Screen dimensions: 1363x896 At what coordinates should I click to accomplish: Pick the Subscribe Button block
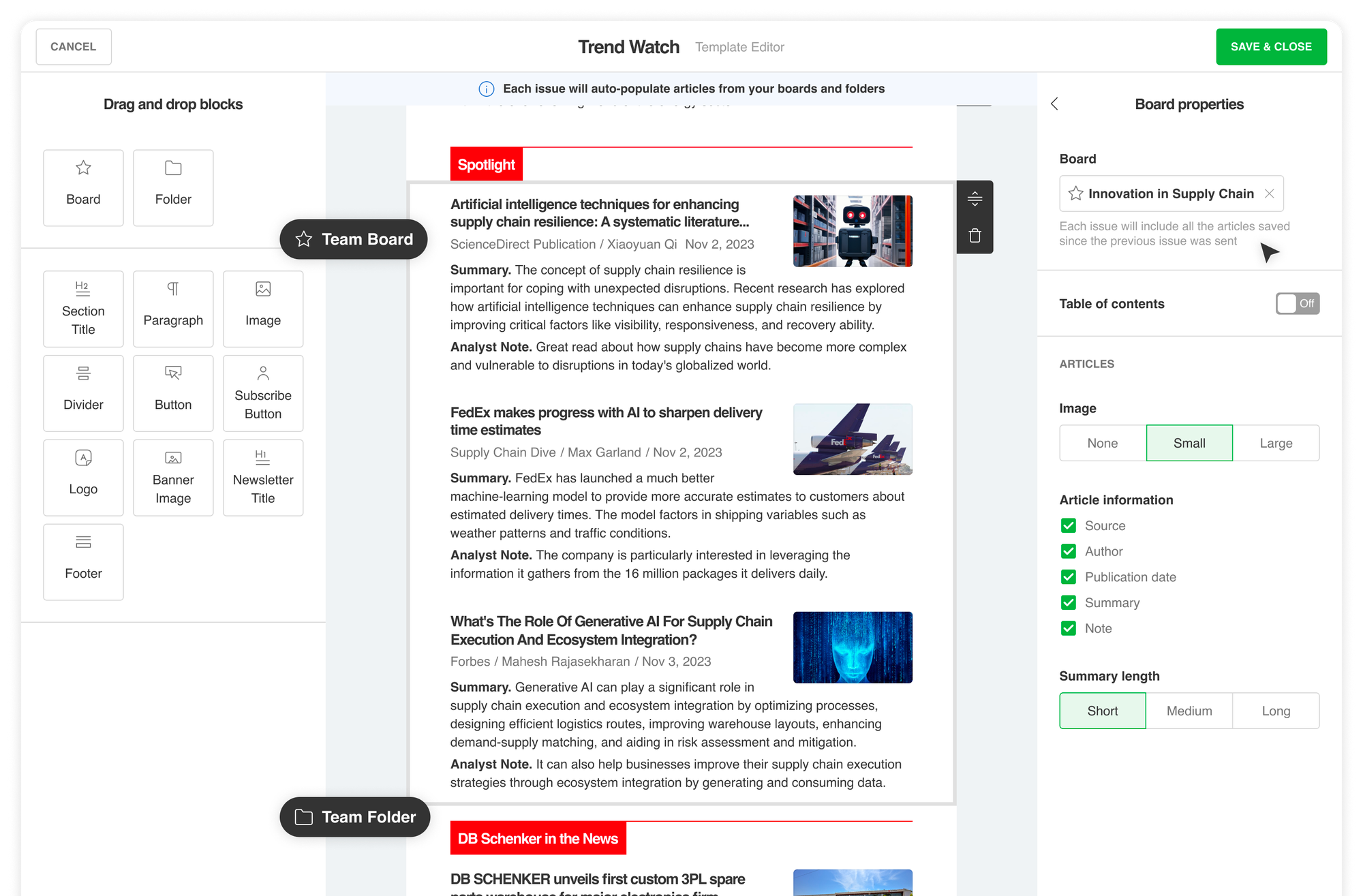pos(263,393)
